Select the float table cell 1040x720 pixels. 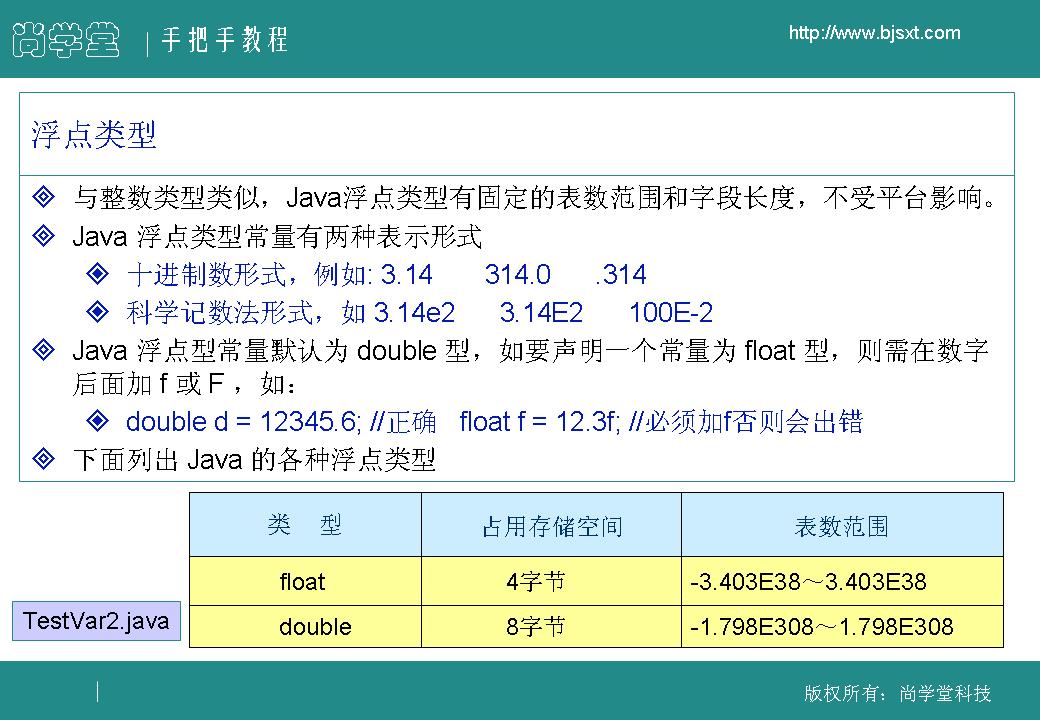pos(305,581)
